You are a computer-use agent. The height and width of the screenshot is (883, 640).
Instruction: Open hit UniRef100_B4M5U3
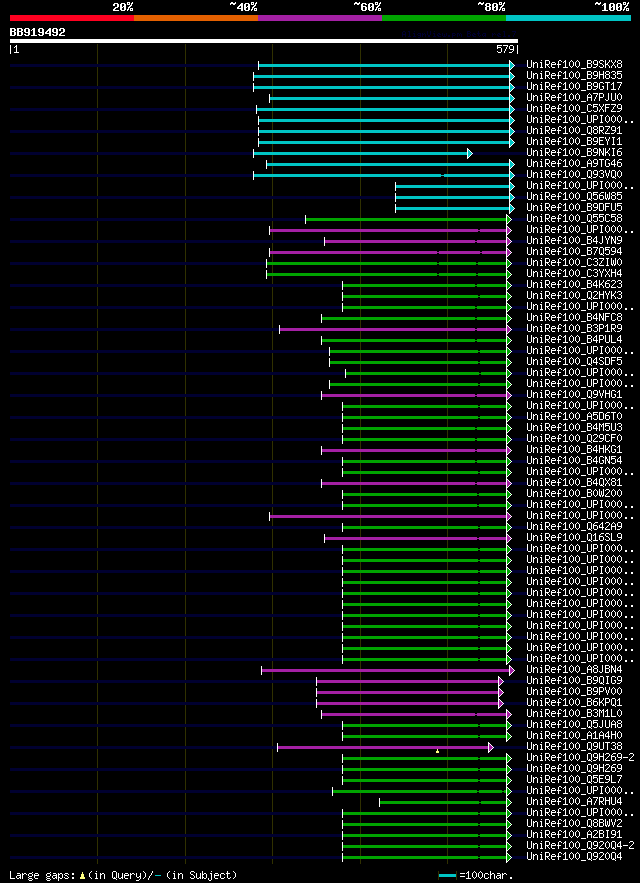tap(574, 427)
